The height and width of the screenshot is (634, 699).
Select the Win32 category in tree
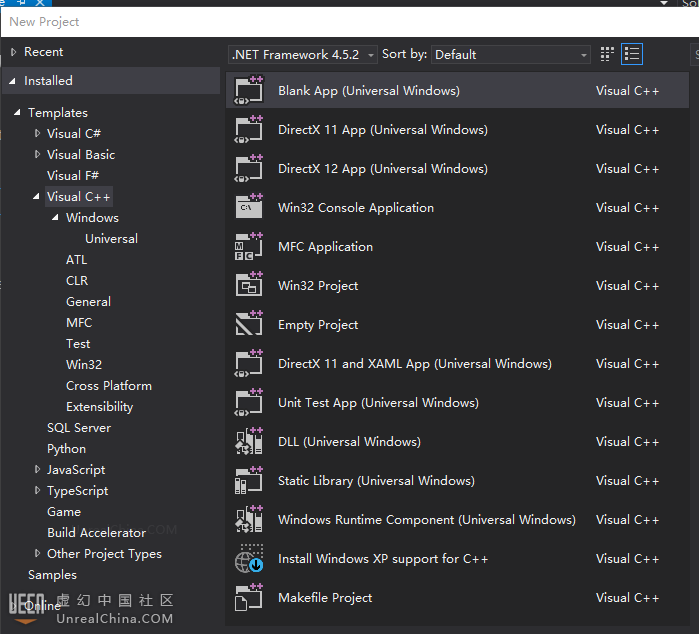point(84,365)
